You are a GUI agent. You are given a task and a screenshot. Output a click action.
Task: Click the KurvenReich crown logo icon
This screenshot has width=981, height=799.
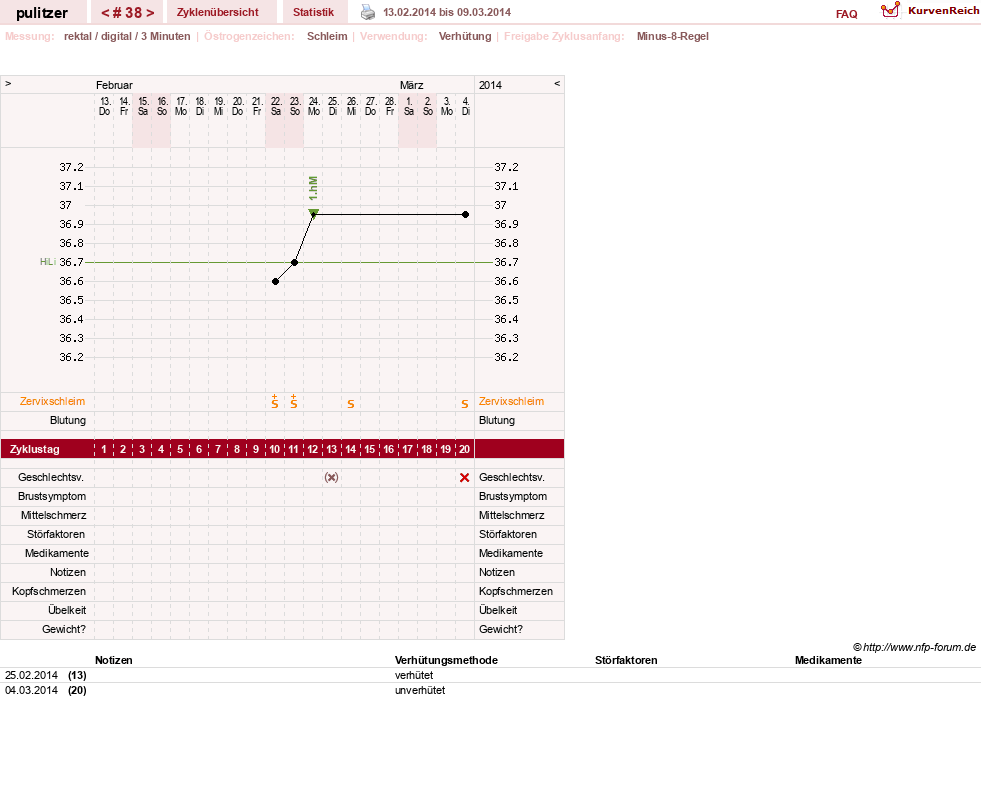[890, 10]
